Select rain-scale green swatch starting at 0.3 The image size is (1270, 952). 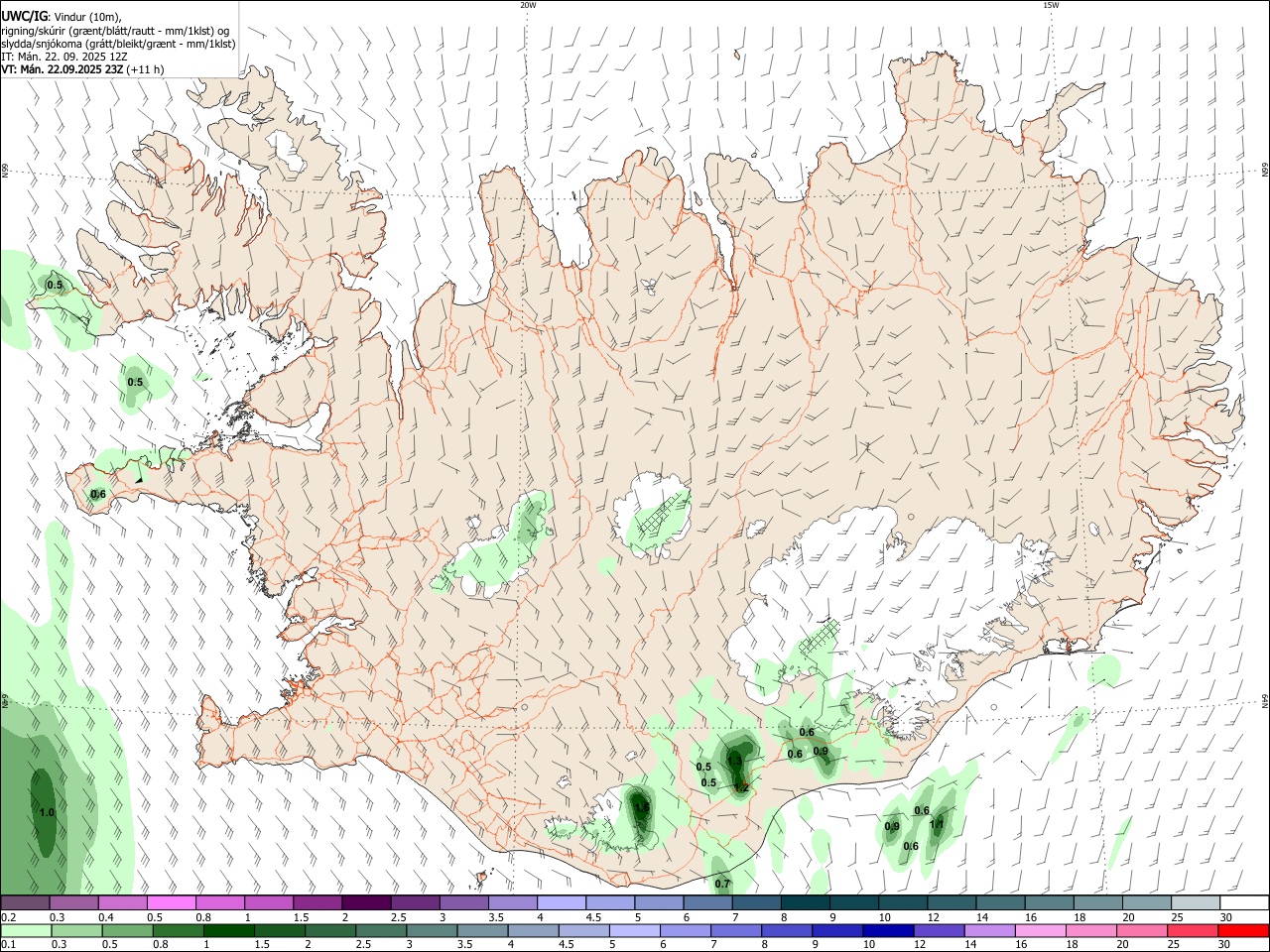[78, 930]
